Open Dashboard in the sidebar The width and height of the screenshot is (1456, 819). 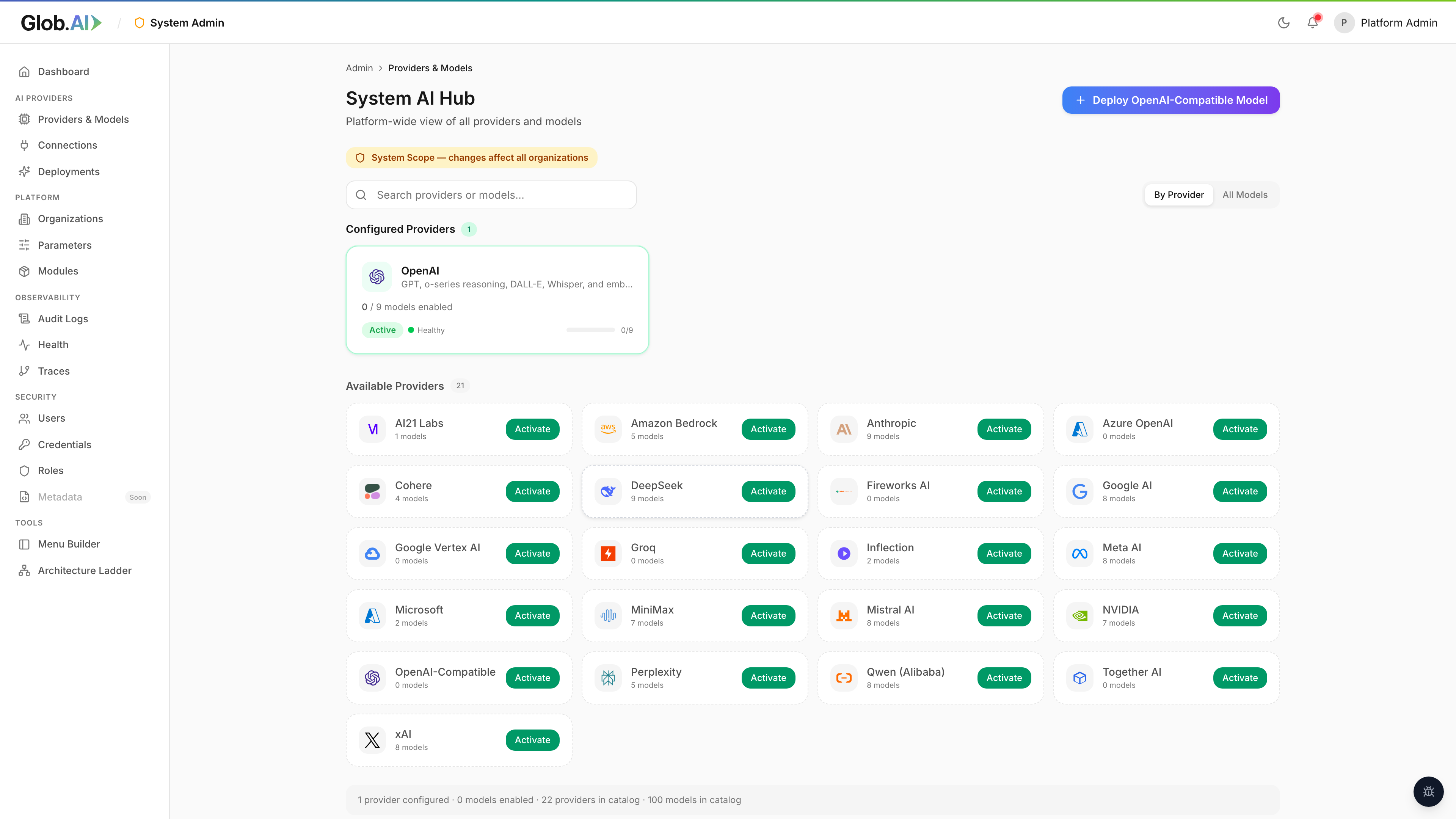point(85,72)
